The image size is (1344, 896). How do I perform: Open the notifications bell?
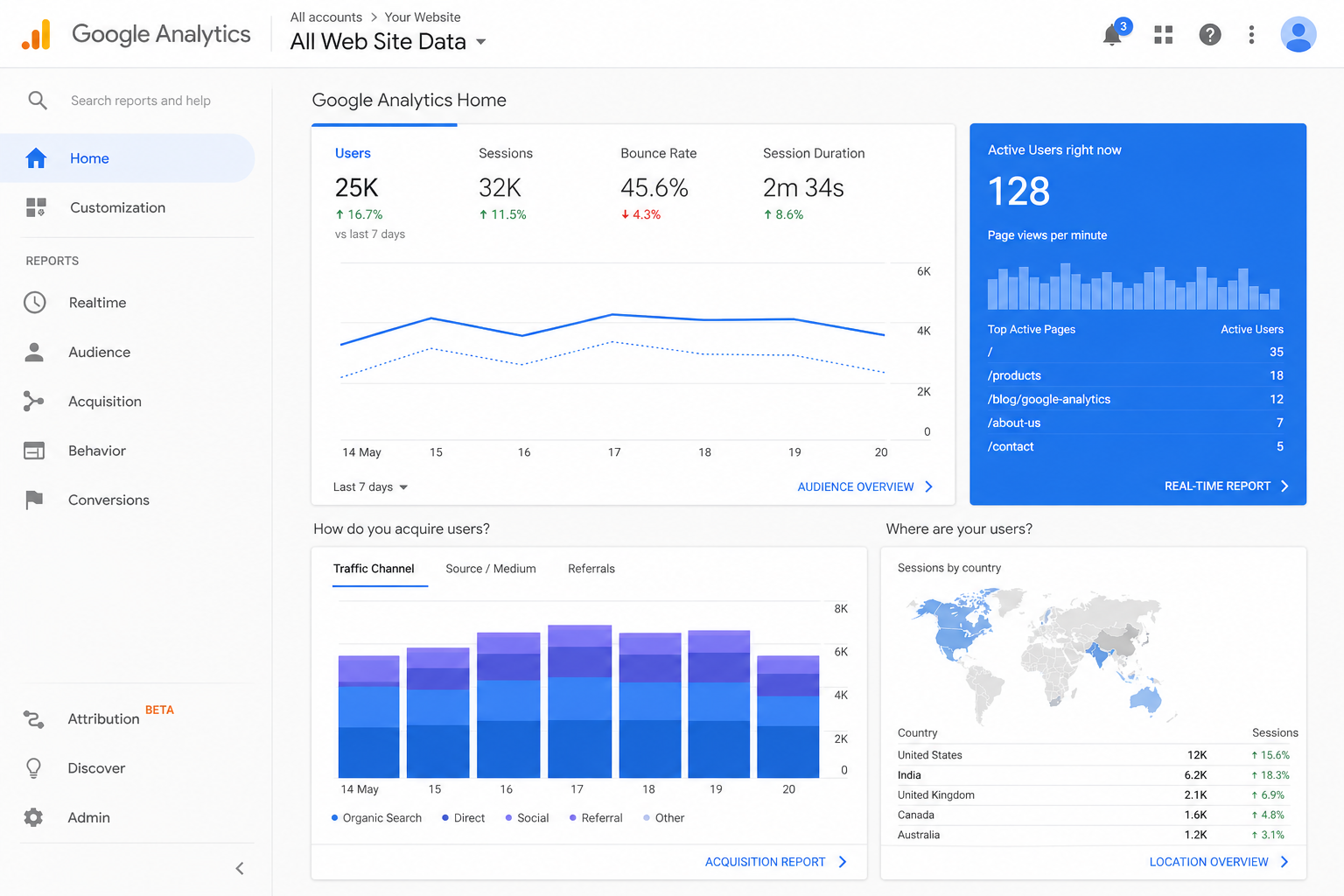point(1113,35)
